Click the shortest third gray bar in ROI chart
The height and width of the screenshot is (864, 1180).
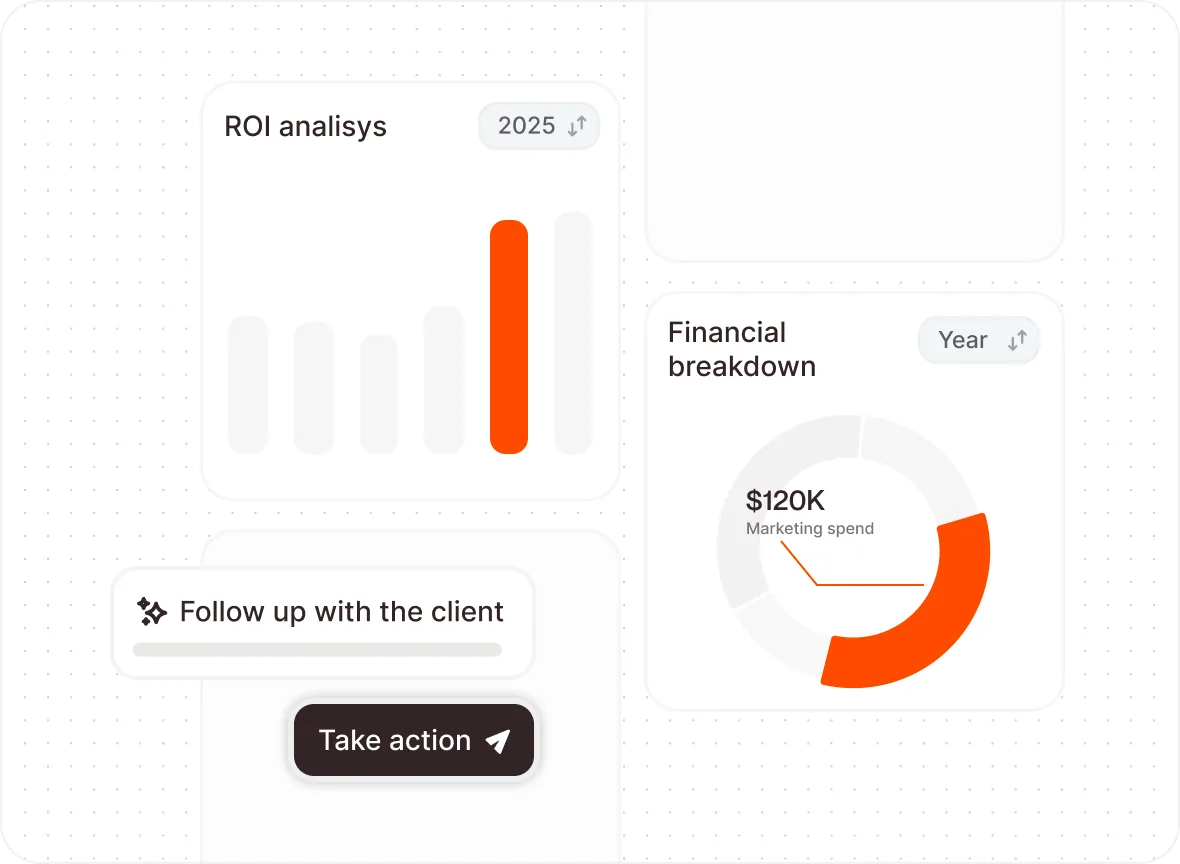coord(379,394)
